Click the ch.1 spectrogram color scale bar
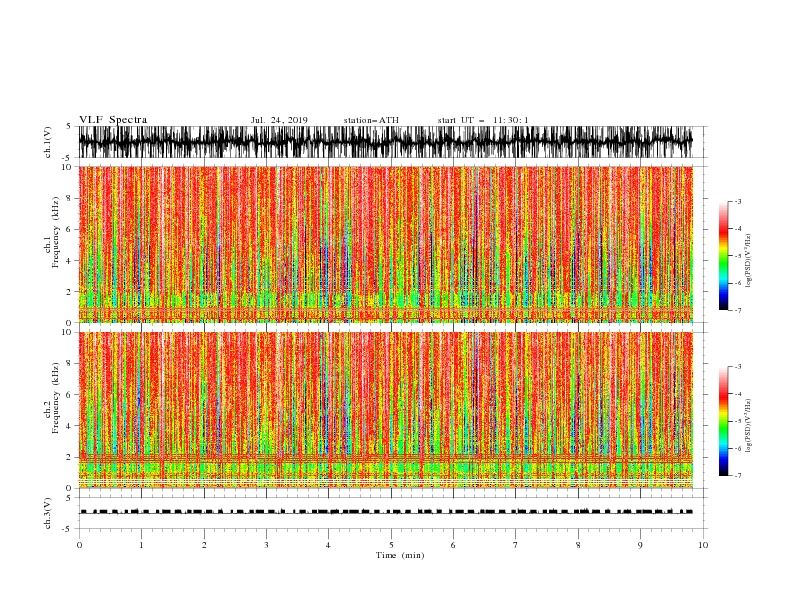 point(723,256)
